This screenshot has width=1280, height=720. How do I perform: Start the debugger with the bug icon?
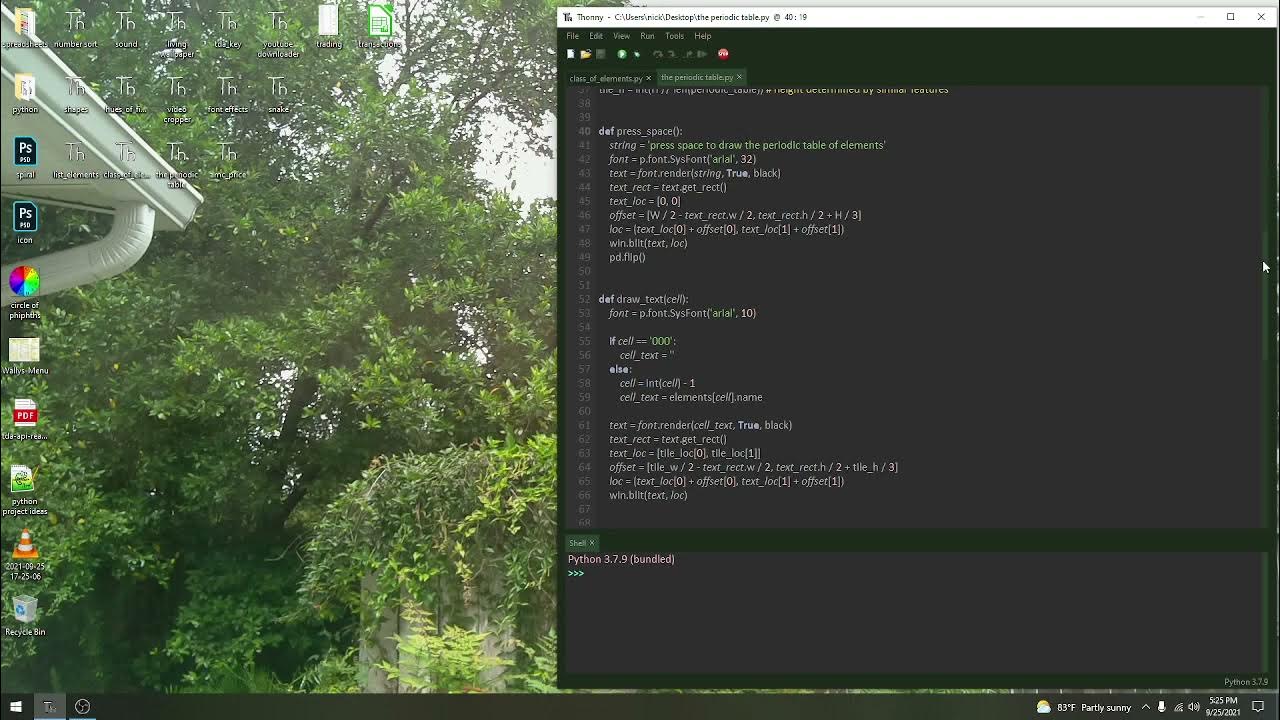[x=637, y=54]
